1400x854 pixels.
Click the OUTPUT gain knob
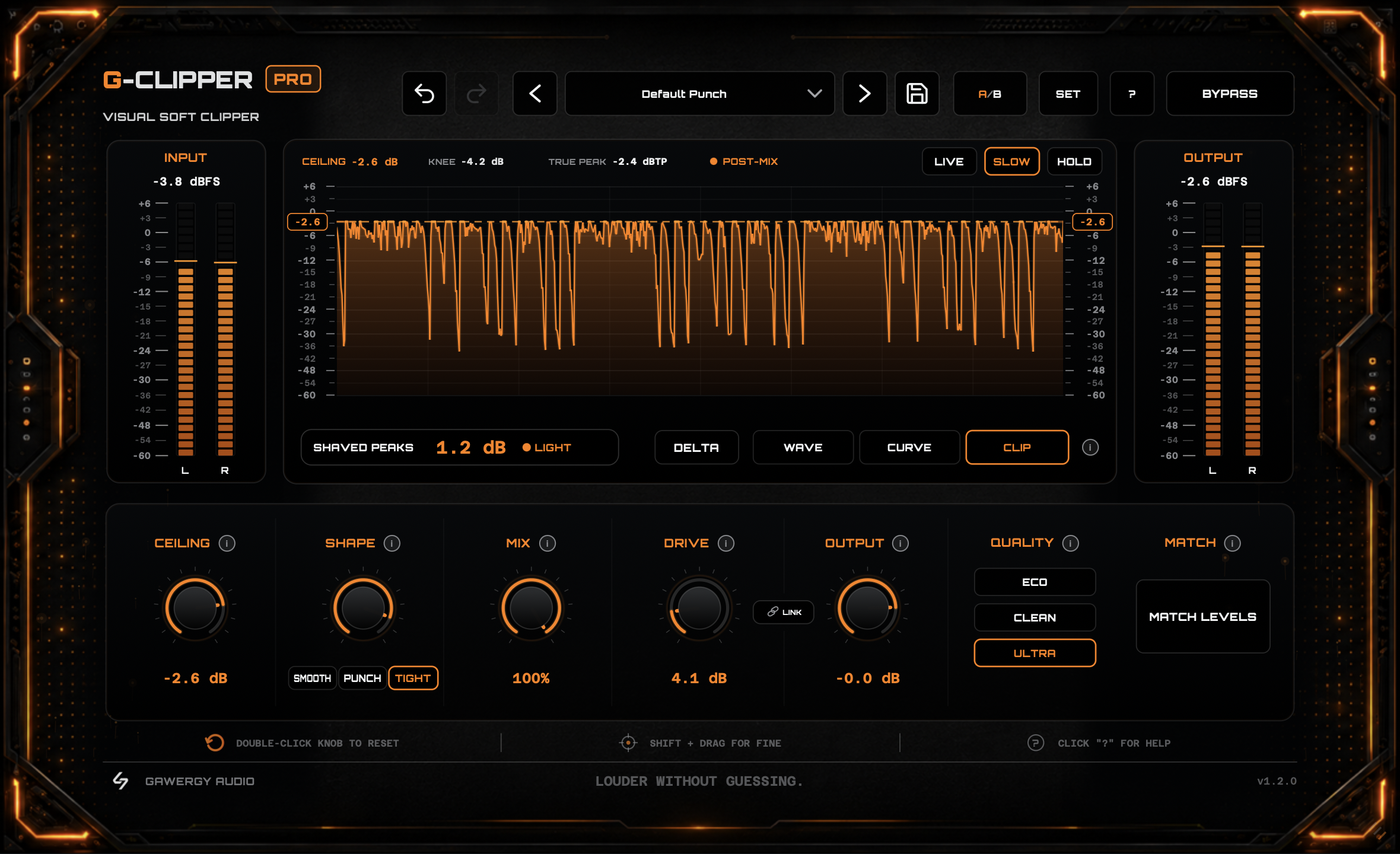coord(867,607)
